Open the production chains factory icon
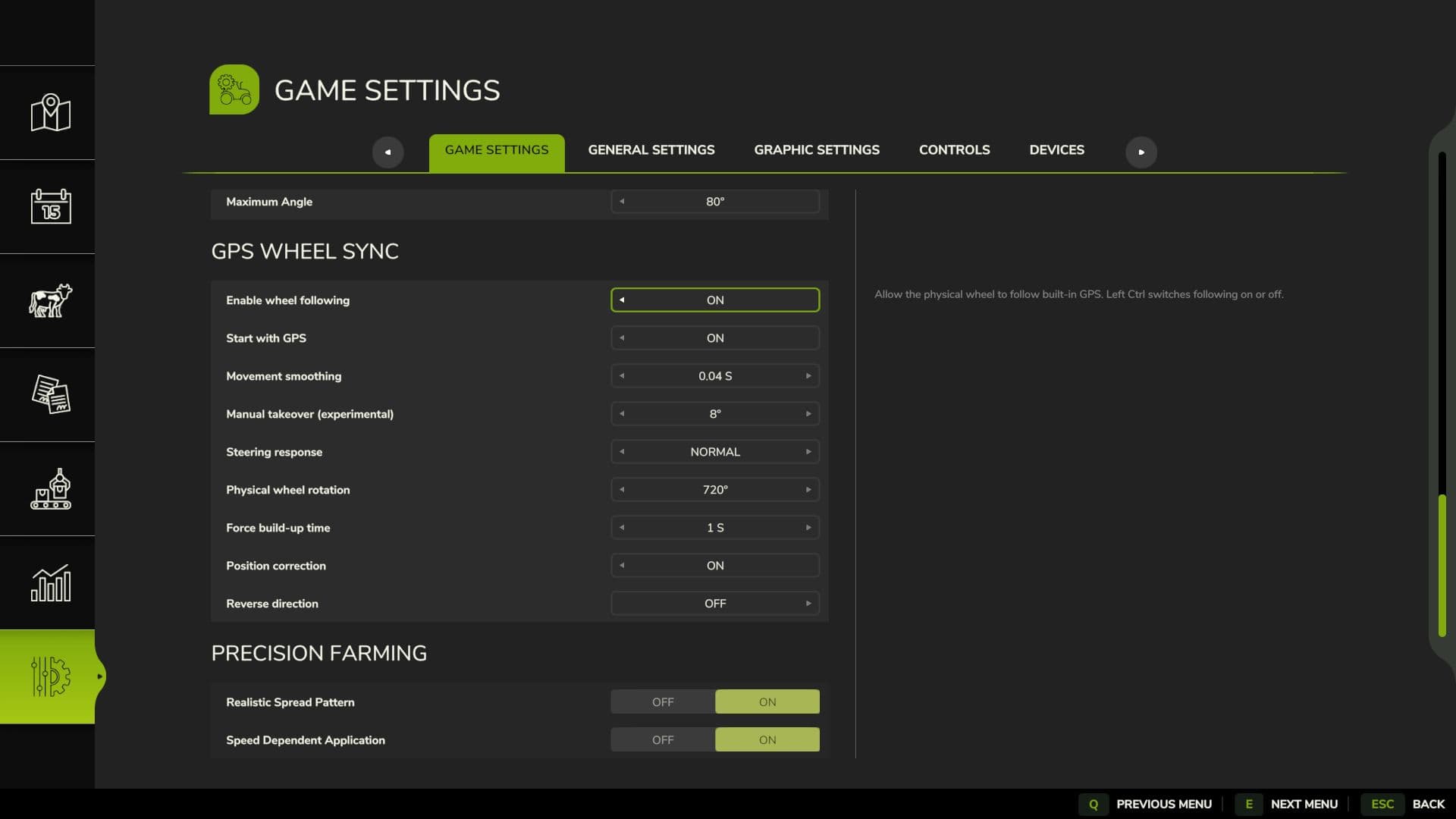 pos(51,488)
